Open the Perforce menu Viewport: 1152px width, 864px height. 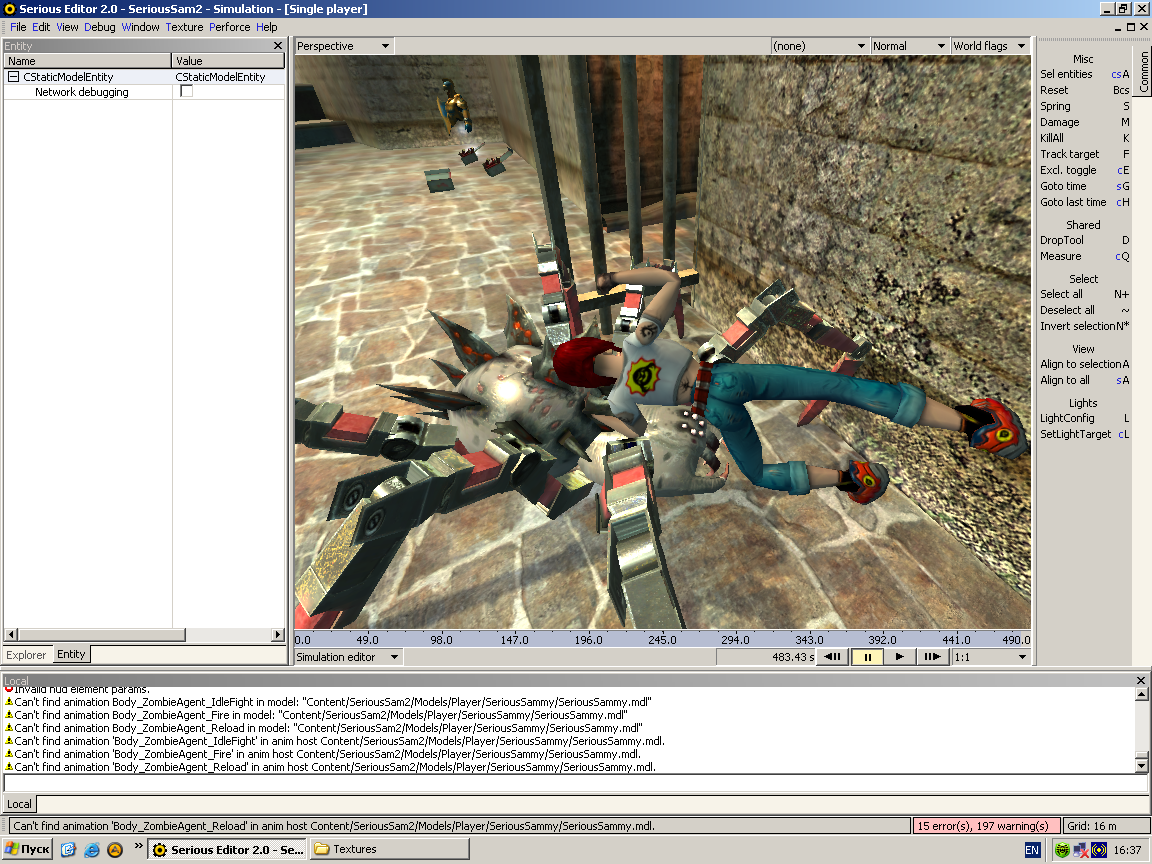point(229,27)
